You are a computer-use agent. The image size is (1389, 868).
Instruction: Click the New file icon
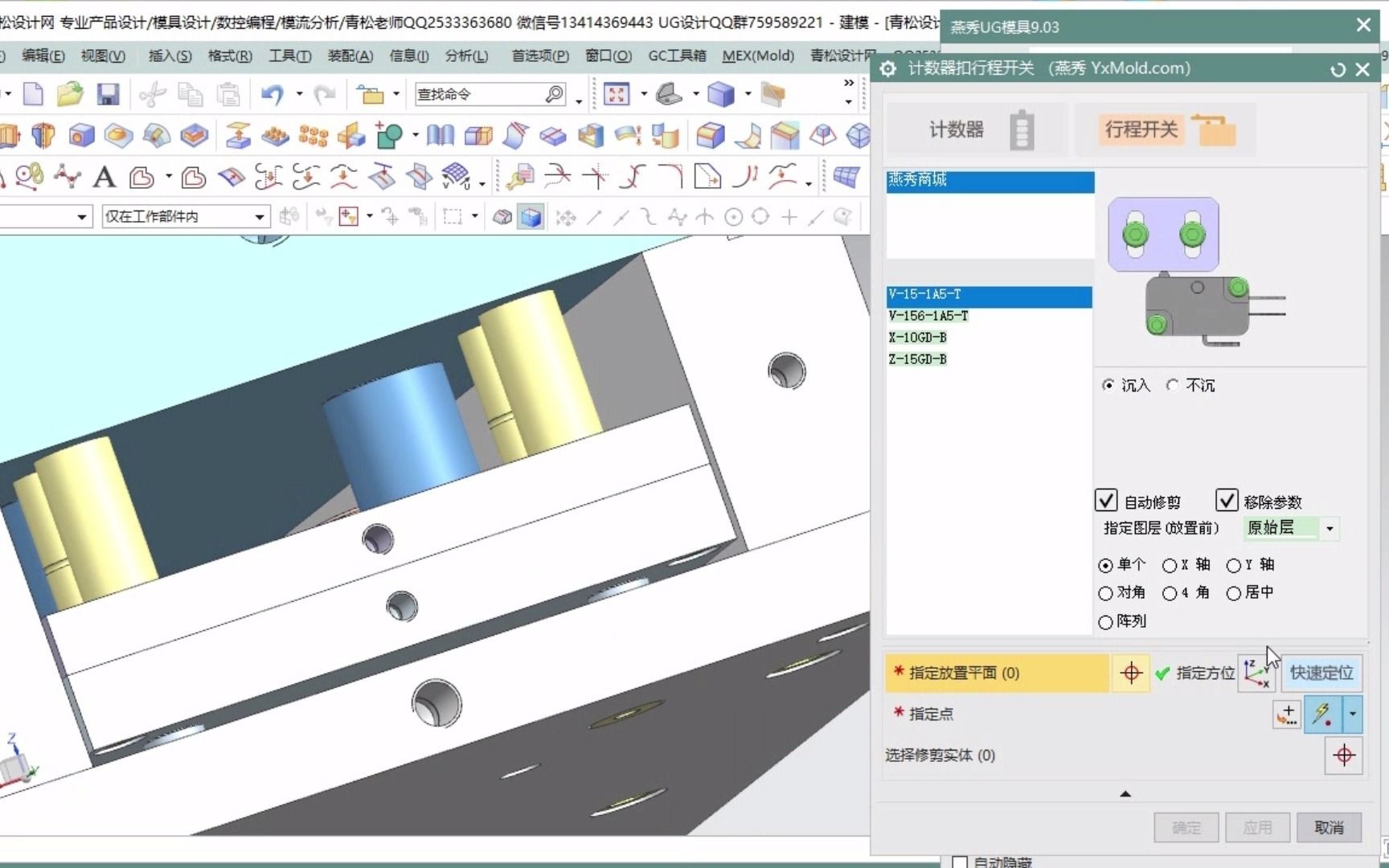tap(33, 95)
